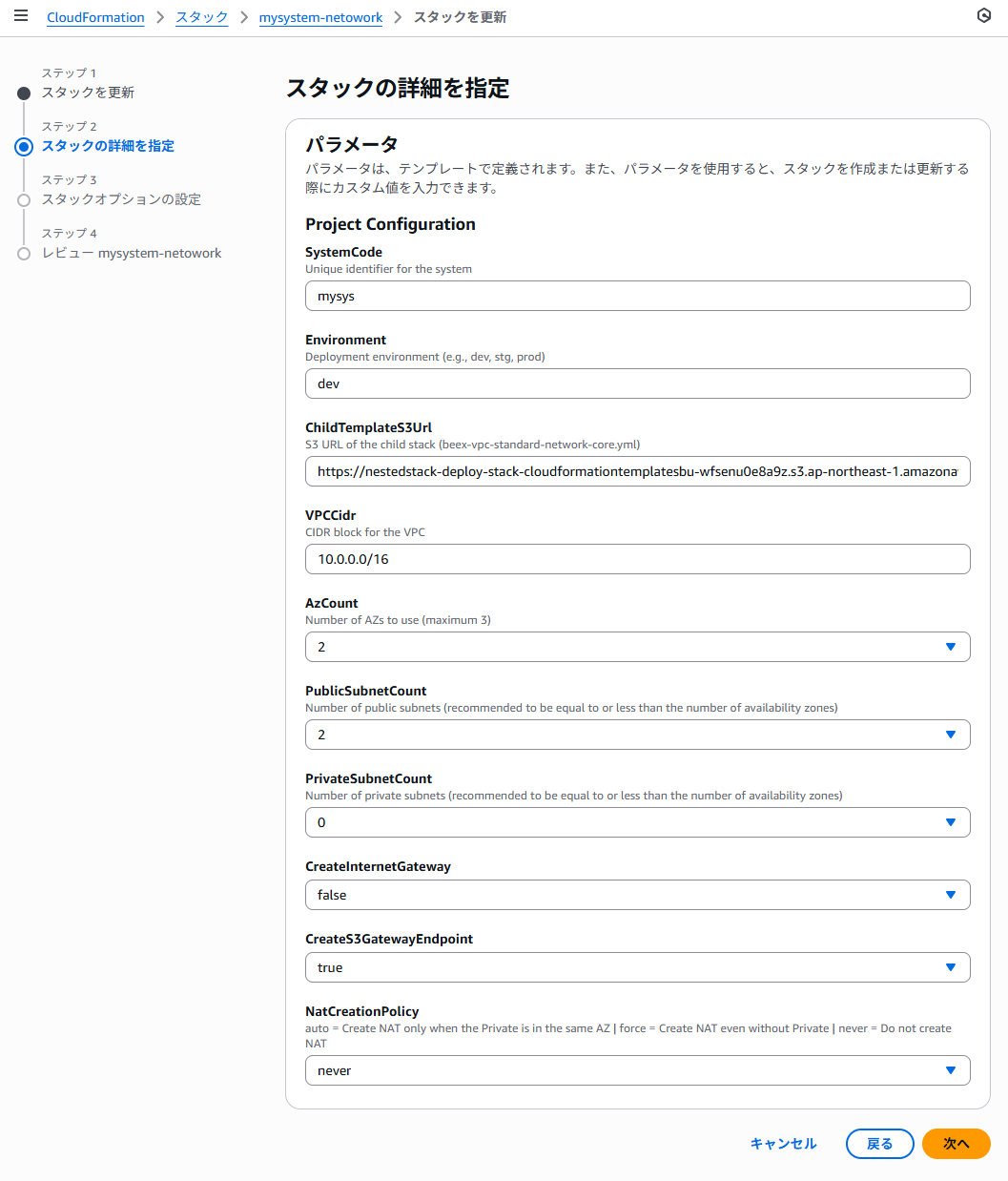Viewport: 1008px width, 1181px height.
Task: Click the 'Unique identifier for the system' description
Action: pos(388,269)
